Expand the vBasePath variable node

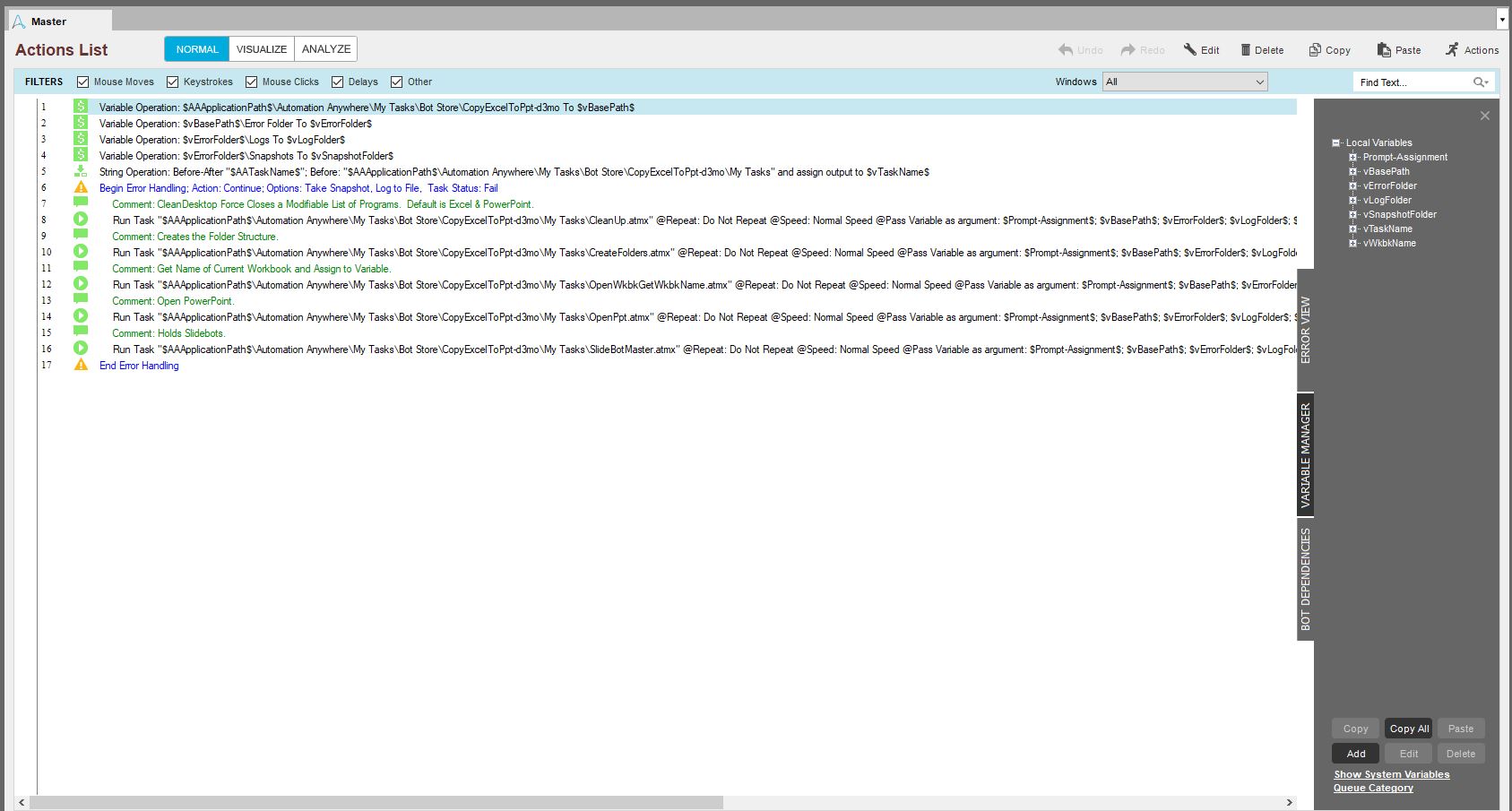[x=1353, y=171]
